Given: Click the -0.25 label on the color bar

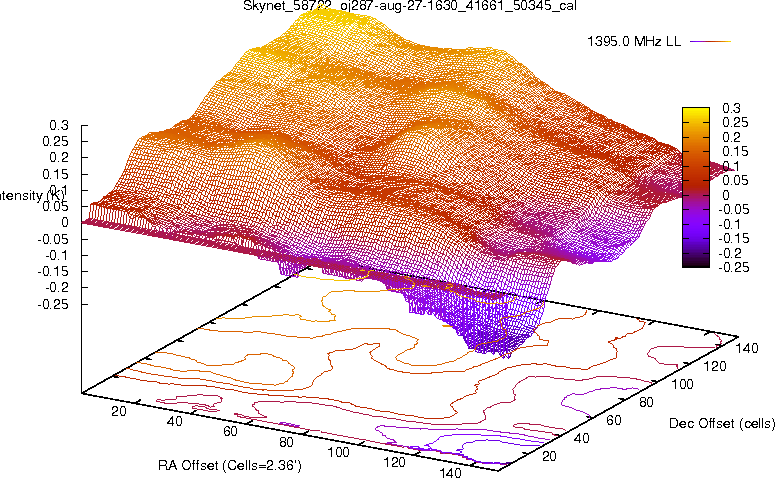Looking at the screenshot, I should pyautogui.click(x=733, y=267).
